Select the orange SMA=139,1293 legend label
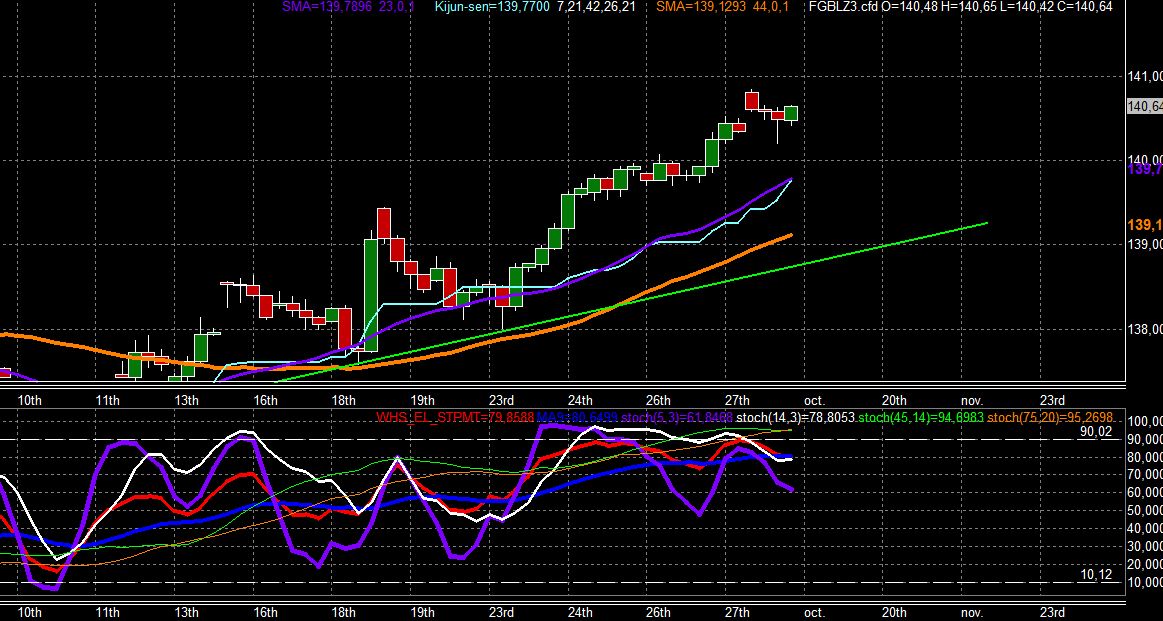Image resolution: width=1163 pixels, height=621 pixels. pyautogui.click(x=723, y=7)
